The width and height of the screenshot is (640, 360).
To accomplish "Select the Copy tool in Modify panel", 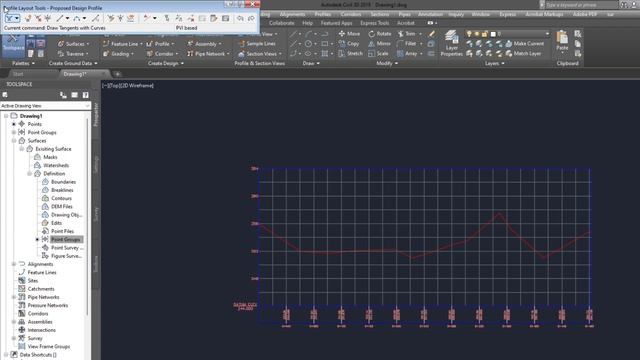I will tap(349, 44).
